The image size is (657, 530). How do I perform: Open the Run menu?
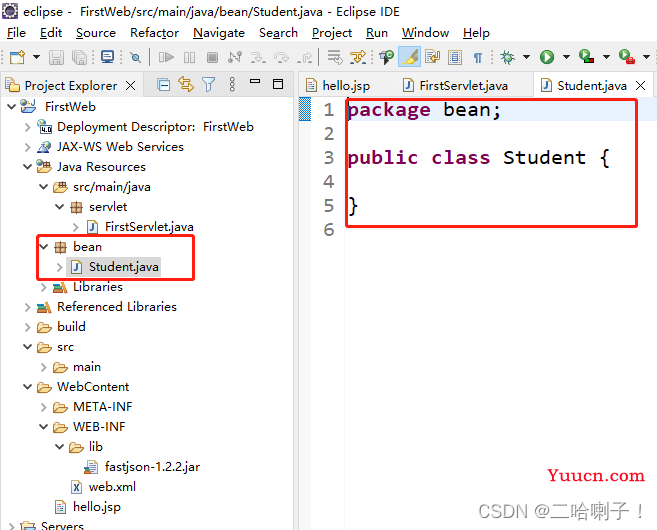coord(377,33)
